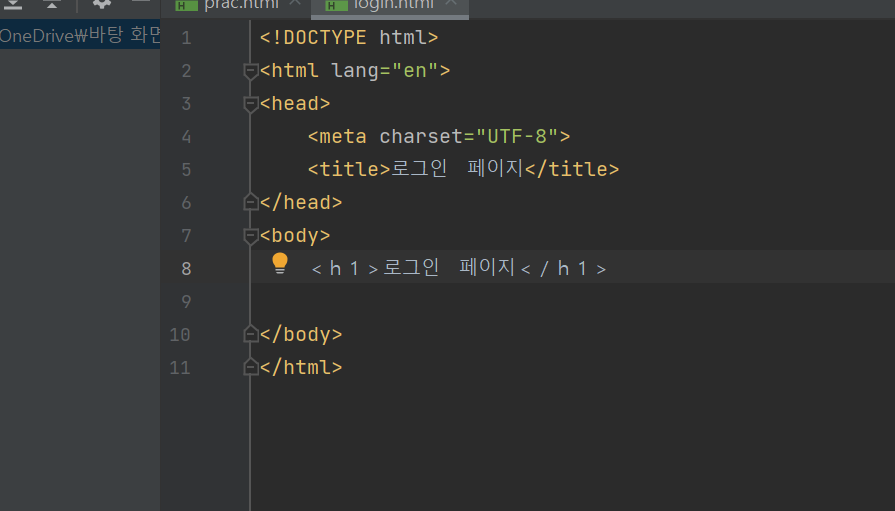Click line number 9 in the gutter
The image size is (895, 511).
tap(186, 301)
